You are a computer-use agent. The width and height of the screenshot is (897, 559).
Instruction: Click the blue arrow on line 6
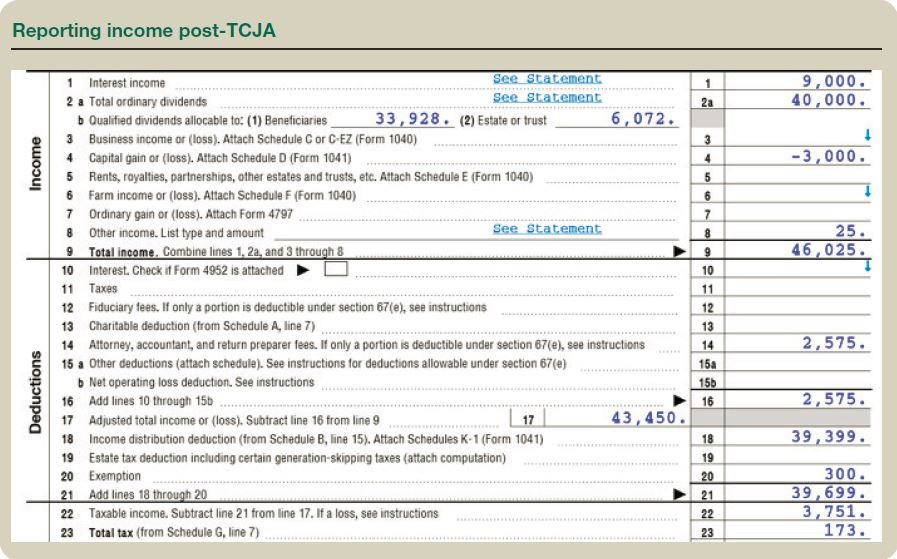click(867, 191)
